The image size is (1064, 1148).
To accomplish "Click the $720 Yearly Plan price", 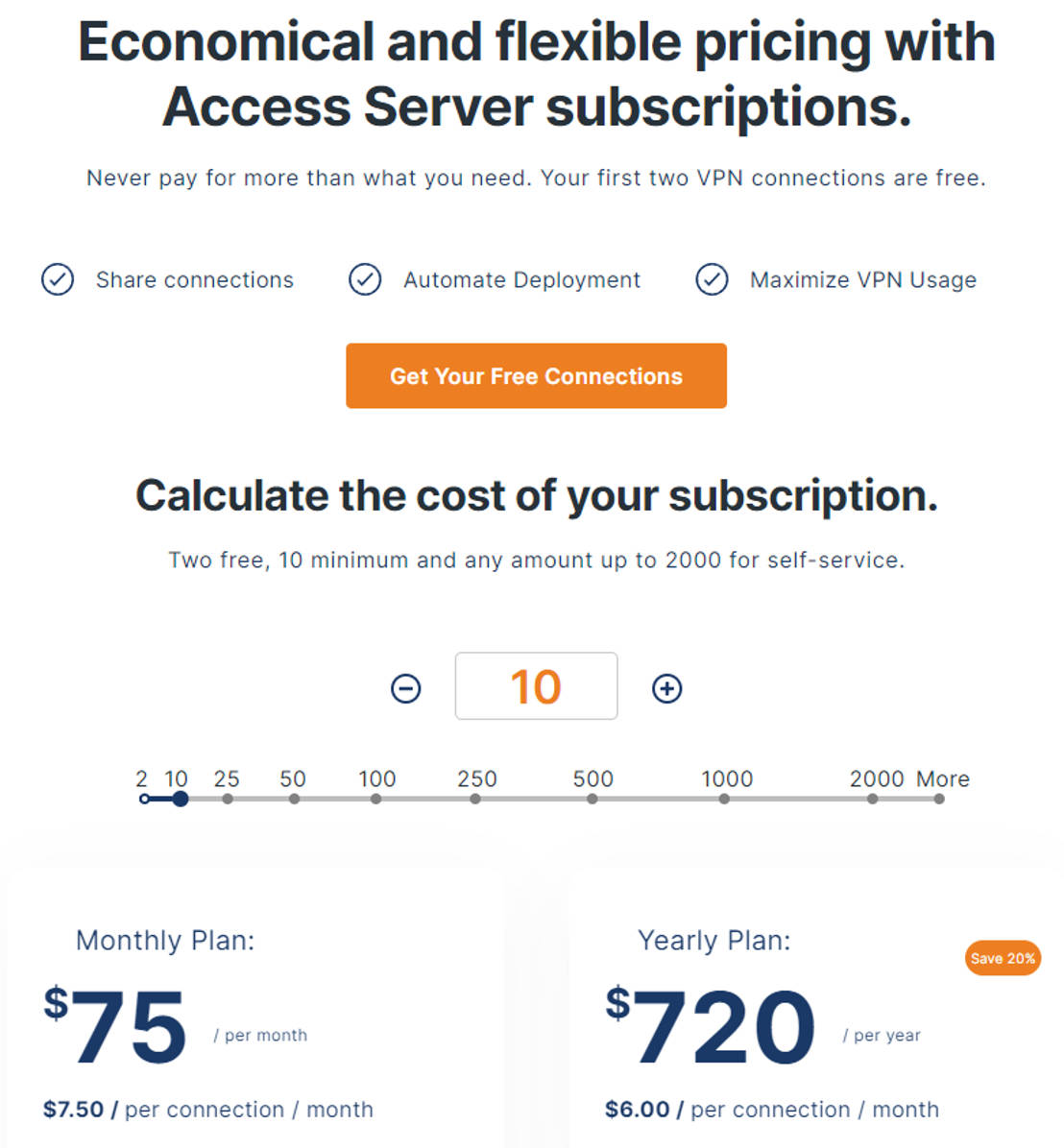I will coord(712,1026).
